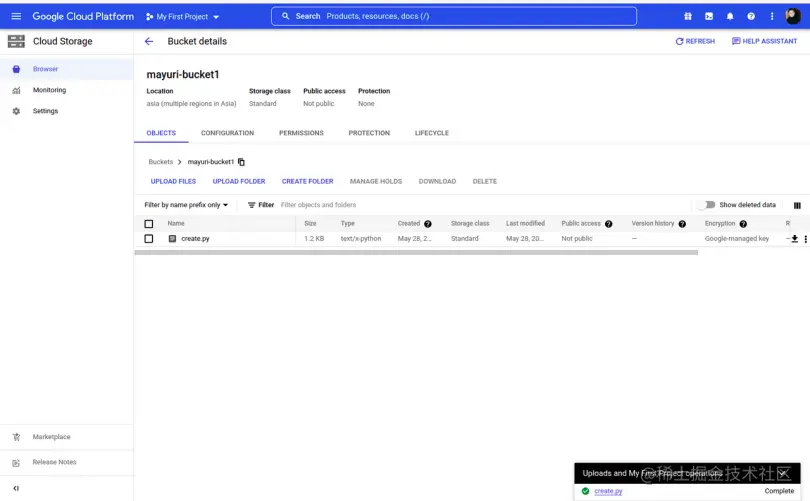810x501 pixels.
Task: Sort by the Name column header
Action: pos(176,223)
